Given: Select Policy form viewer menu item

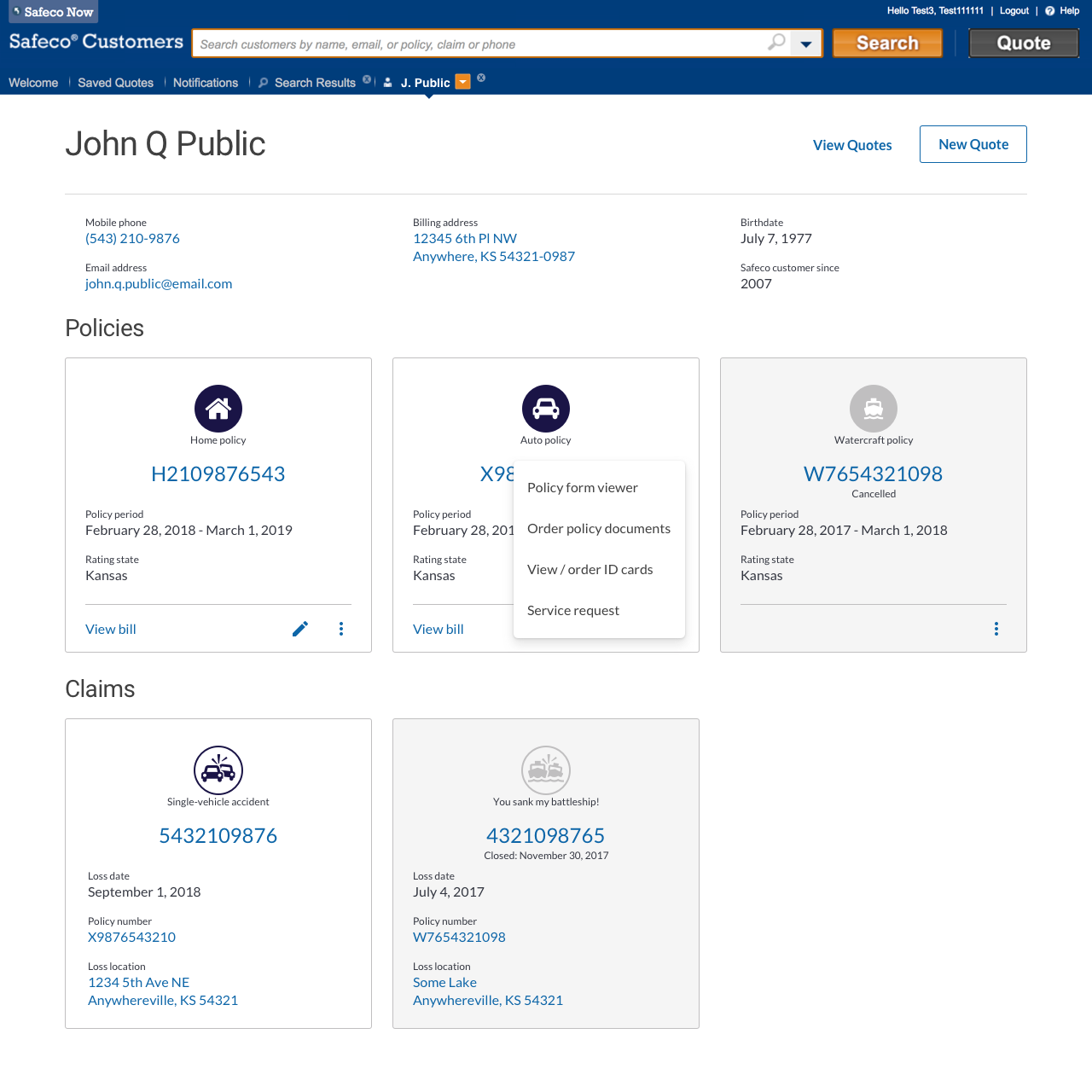Looking at the screenshot, I should tap(583, 488).
